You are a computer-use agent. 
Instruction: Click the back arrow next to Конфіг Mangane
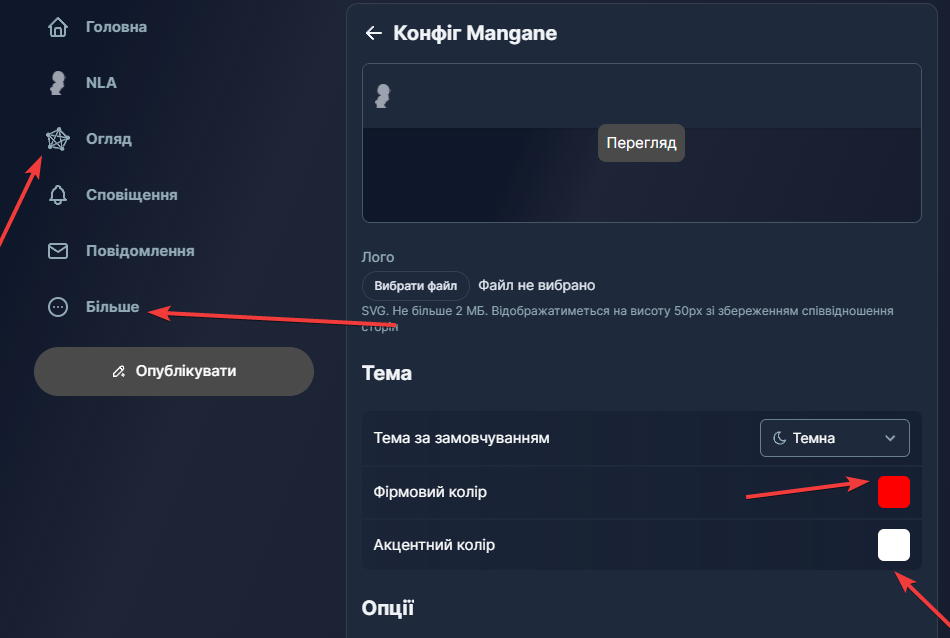click(373, 32)
